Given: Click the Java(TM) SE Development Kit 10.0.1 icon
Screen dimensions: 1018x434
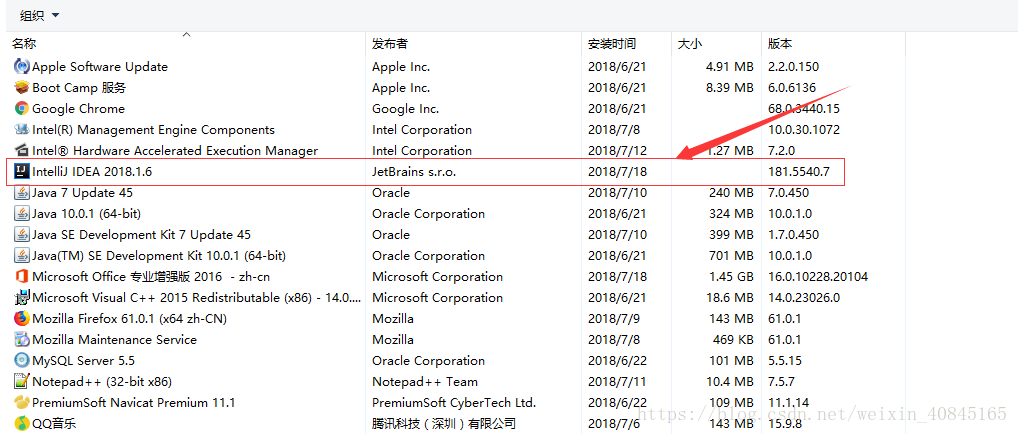Looking at the screenshot, I should pyautogui.click(x=21, y=255).
